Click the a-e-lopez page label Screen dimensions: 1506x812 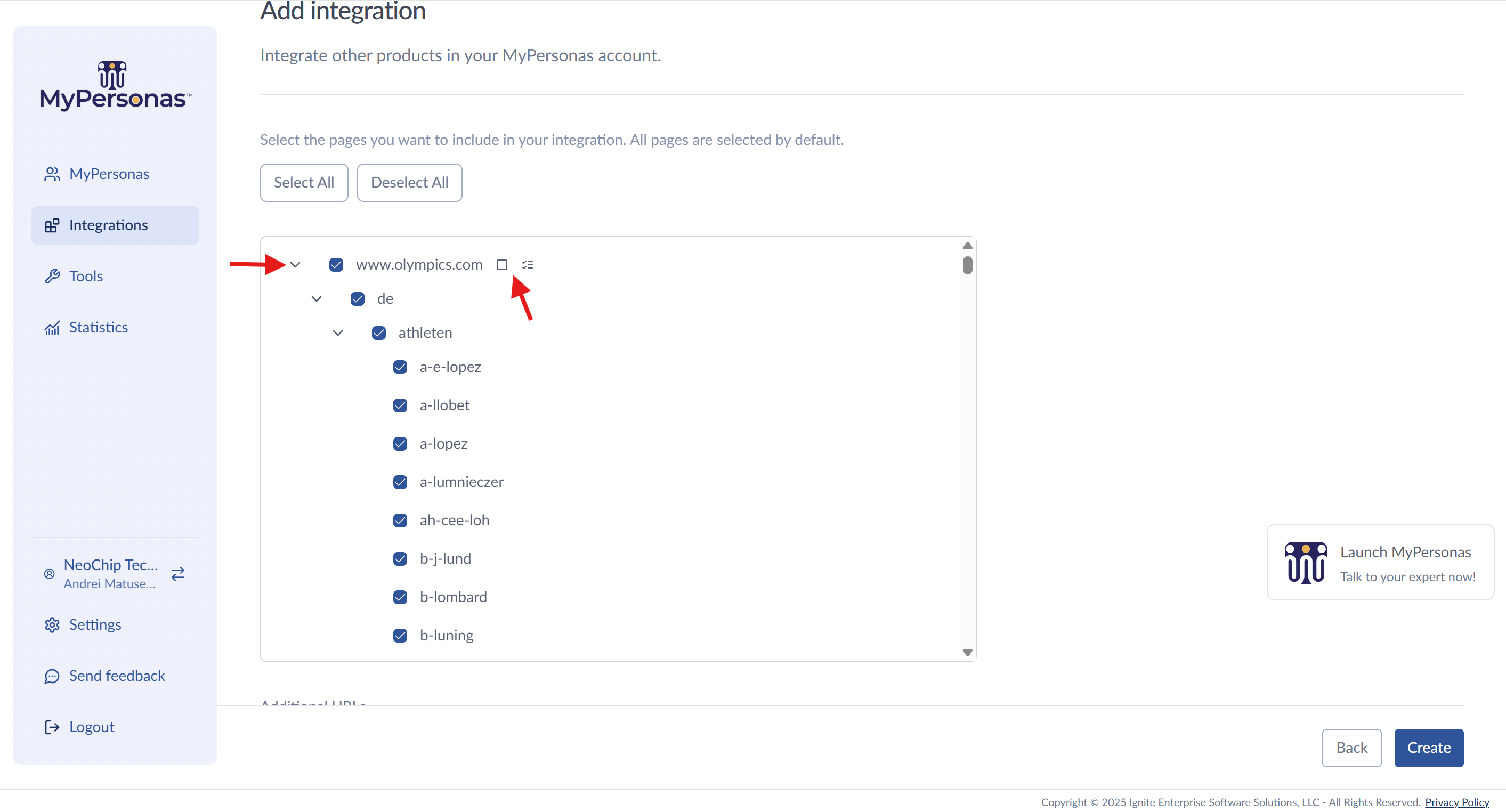(450, 367)
